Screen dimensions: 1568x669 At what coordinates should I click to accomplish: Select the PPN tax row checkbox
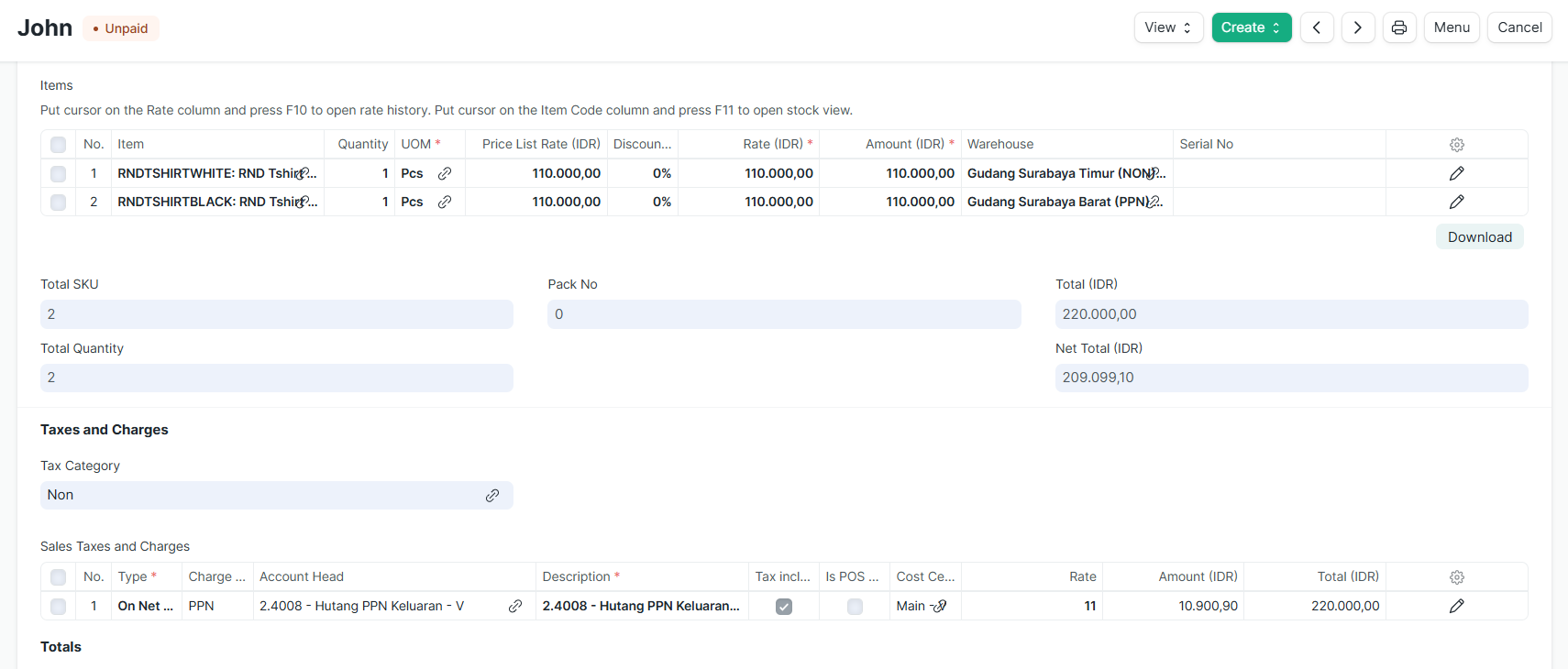pos(59,606)
